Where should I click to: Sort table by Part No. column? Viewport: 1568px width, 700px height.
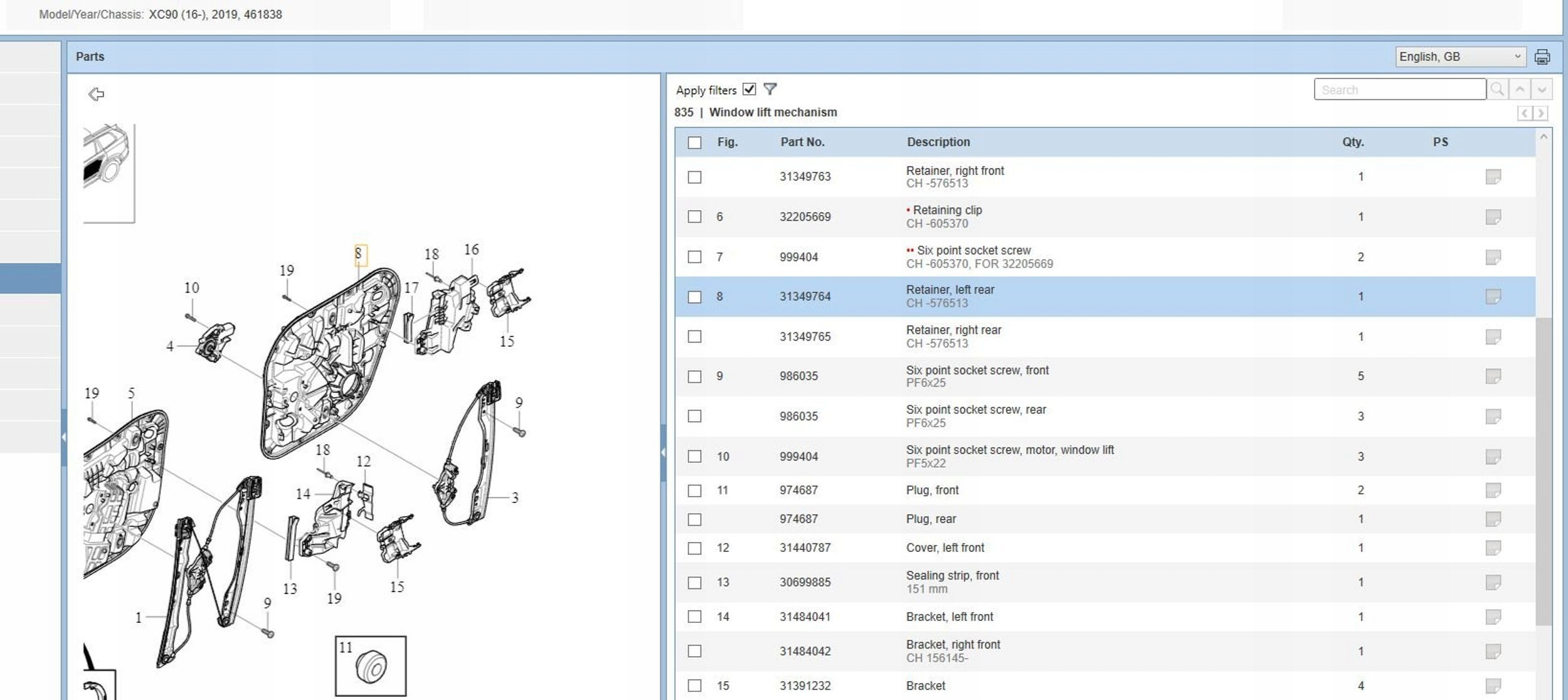point(802,142)
